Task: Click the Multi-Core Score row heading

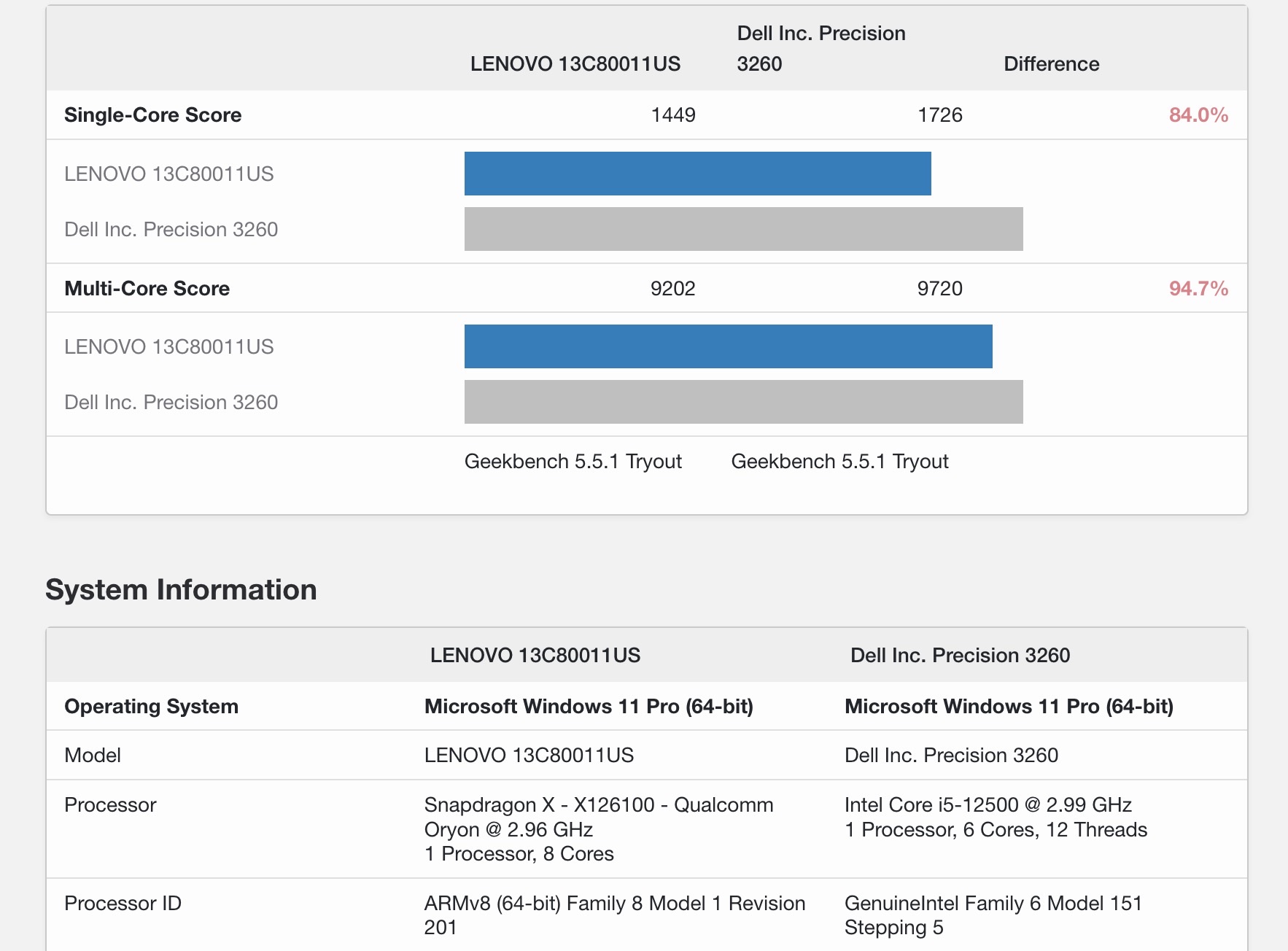Action: [x=147, y=289]
